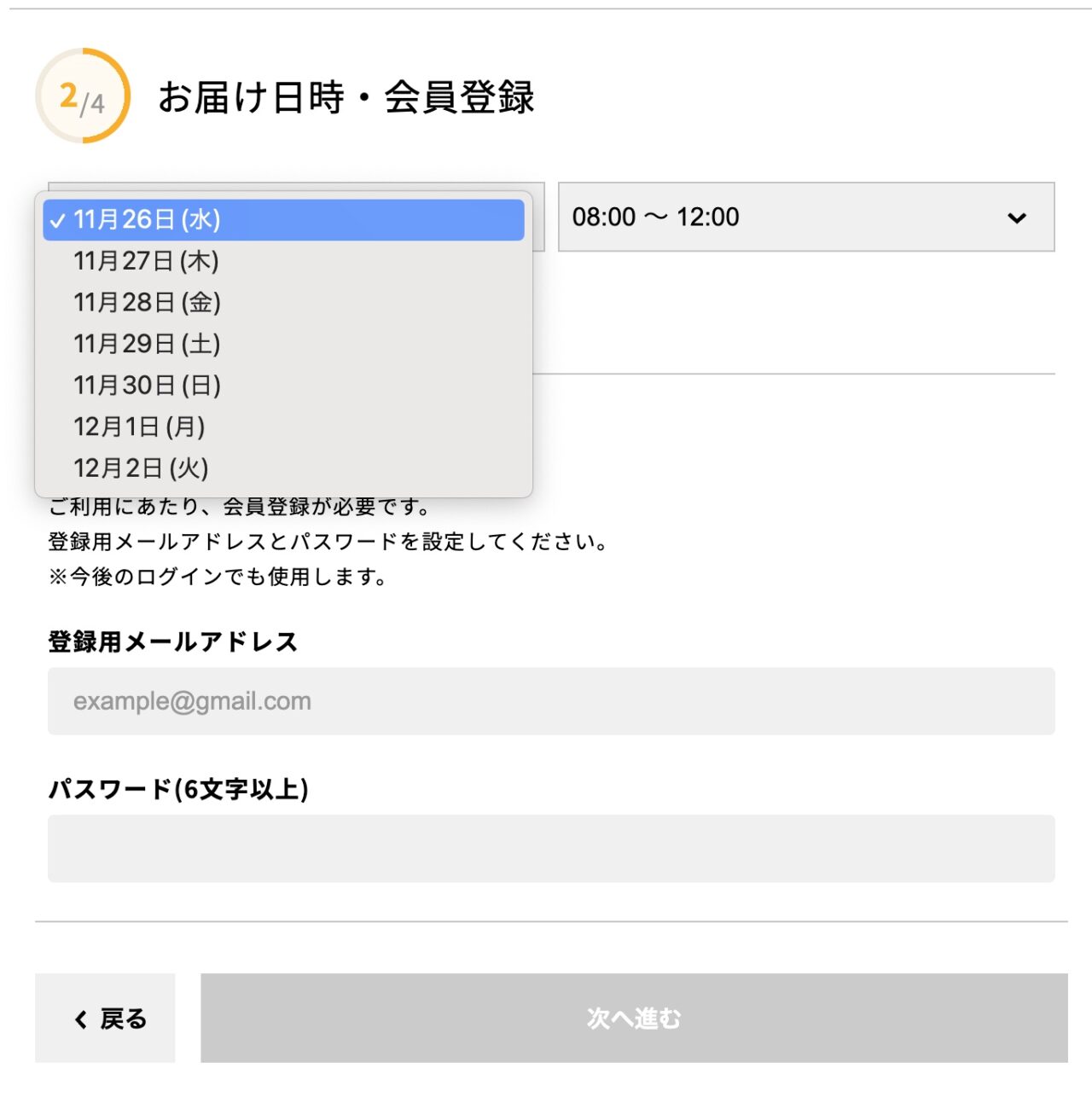Click the time dropdown chevron arrow
The width and height of the screenshot is (1092, 1097).
tap(1016, 218)
